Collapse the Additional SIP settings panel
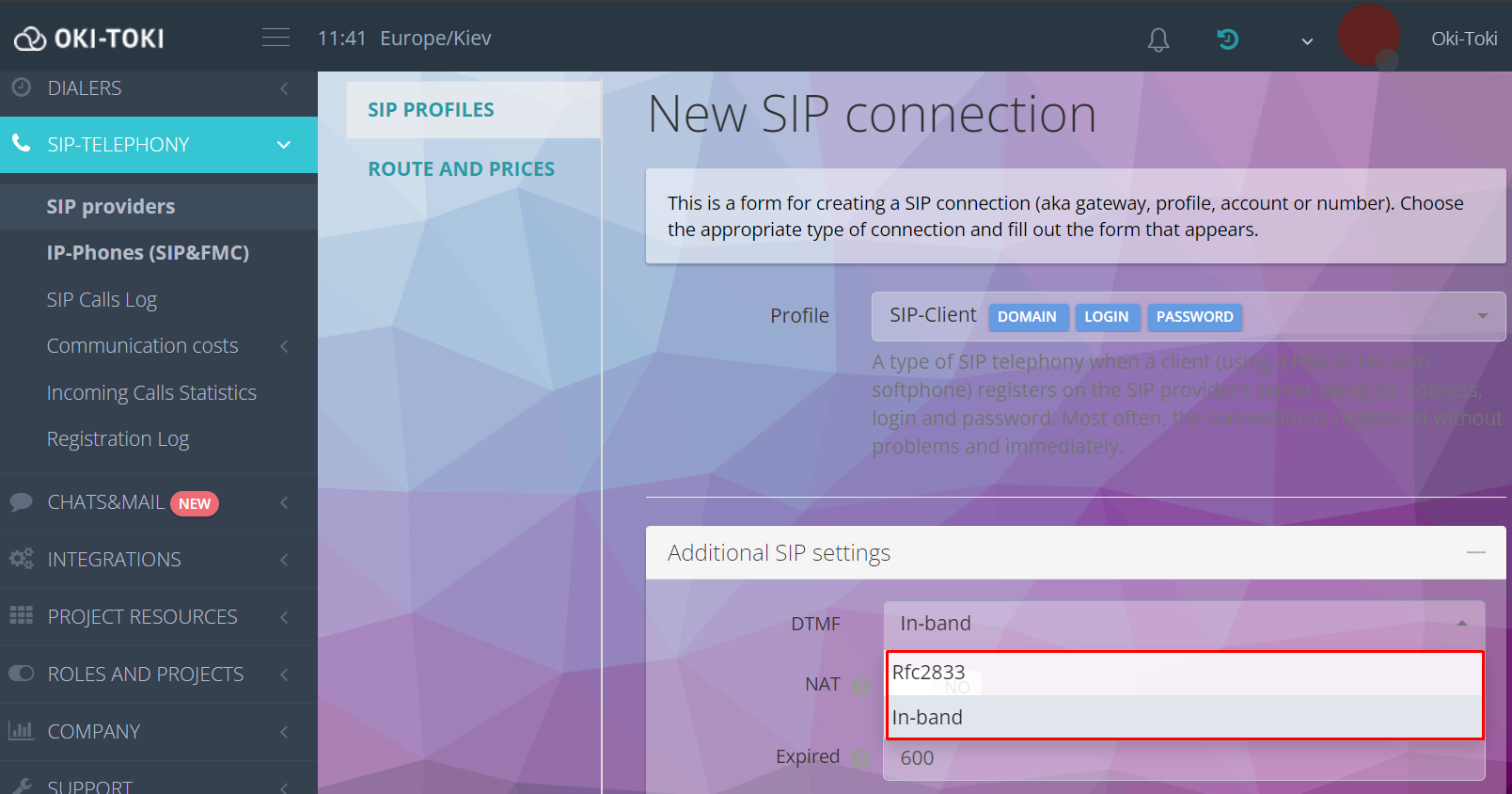Image resolution: width=1512 pixels, height=794 pixels. 1476,552
